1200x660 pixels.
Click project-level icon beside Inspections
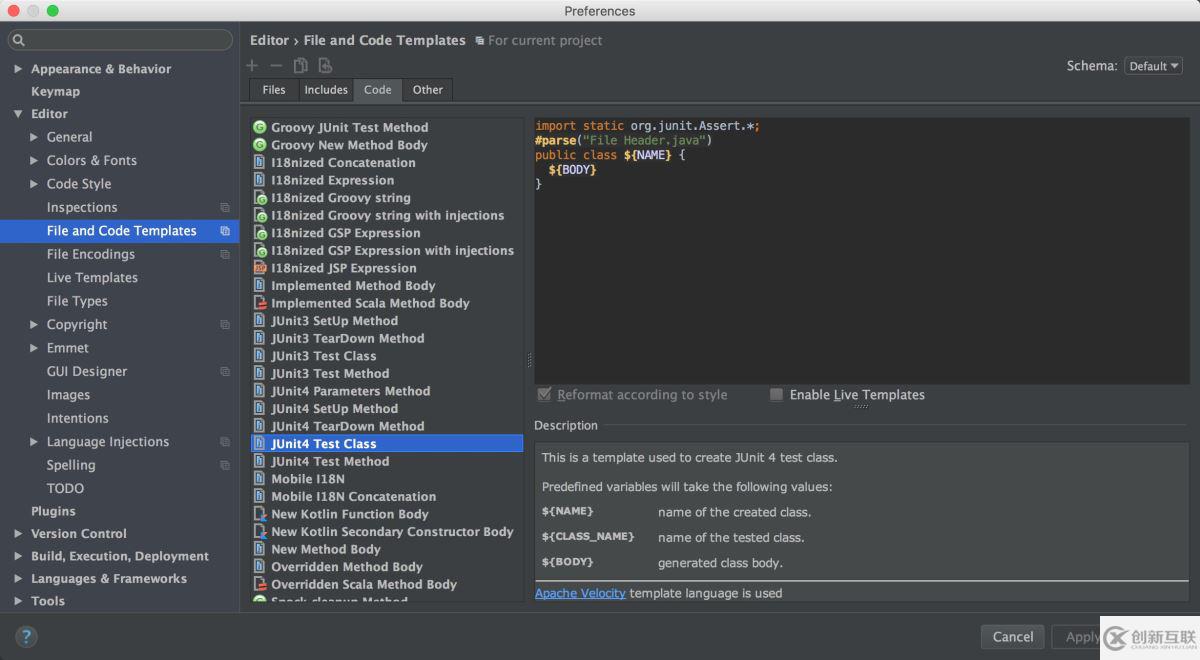pos(225,208)
